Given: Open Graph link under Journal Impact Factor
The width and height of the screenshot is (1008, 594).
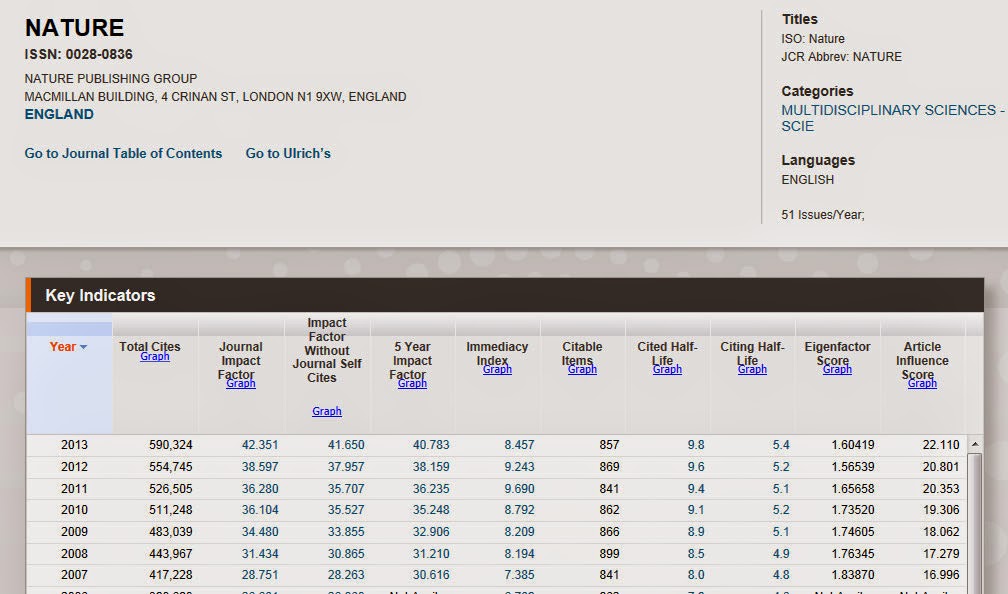Looking at the screenshot, I should (241, 383).
